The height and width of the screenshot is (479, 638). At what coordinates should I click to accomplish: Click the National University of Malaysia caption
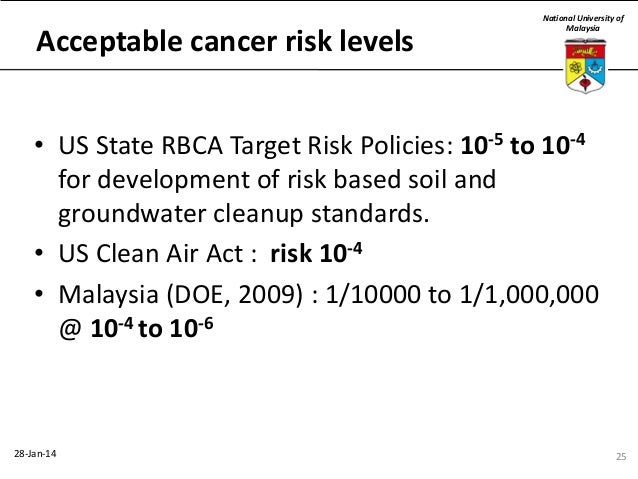583,23
